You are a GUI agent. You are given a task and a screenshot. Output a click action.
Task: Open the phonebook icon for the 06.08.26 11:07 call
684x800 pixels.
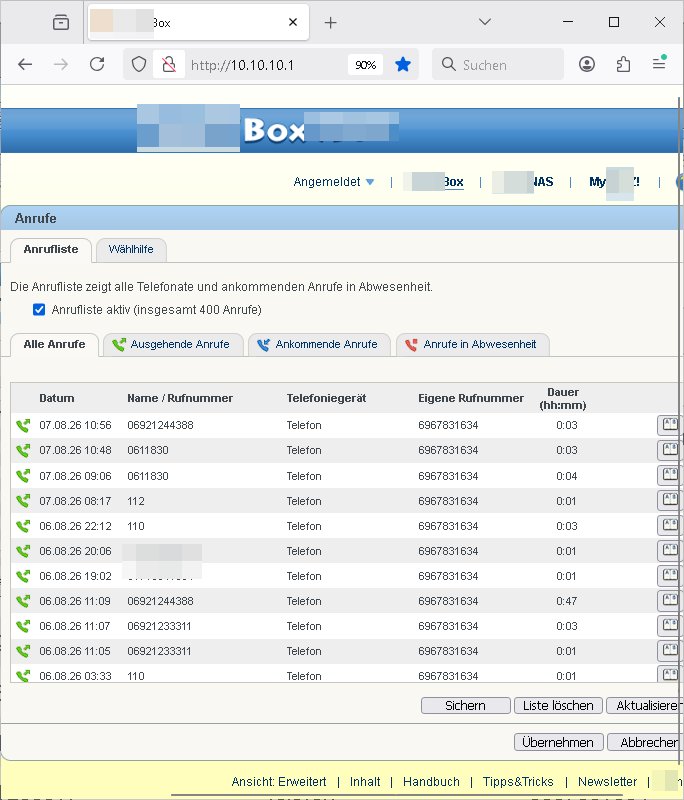click(670, 626)
